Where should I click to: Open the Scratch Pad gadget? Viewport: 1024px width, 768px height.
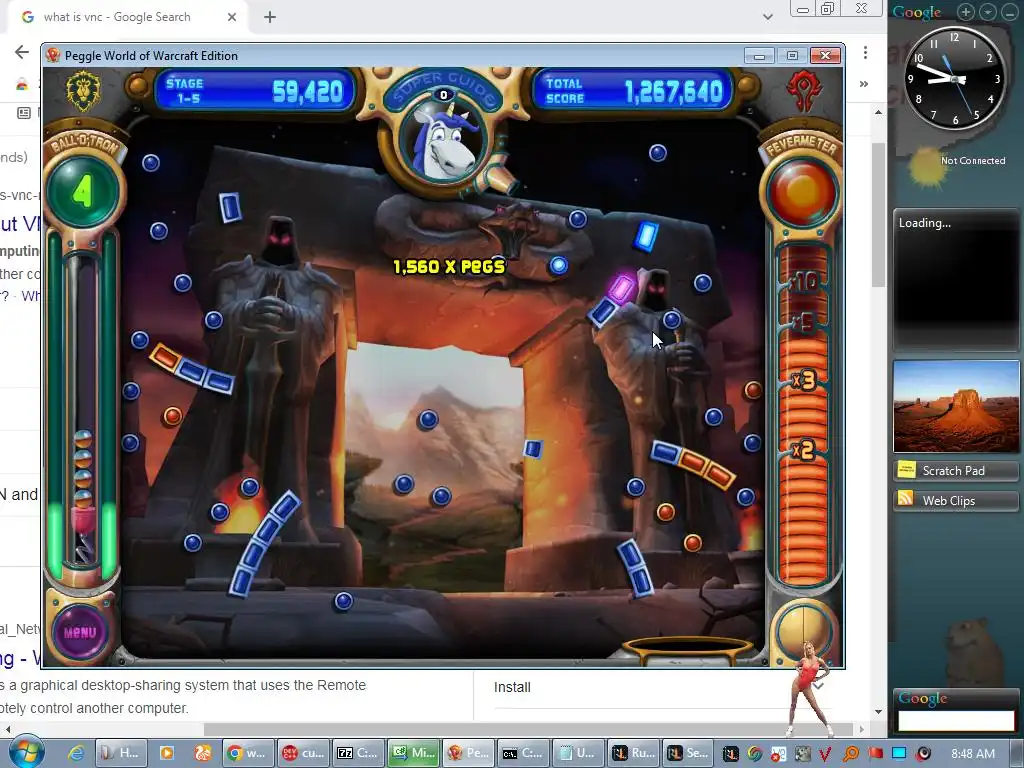956,470
